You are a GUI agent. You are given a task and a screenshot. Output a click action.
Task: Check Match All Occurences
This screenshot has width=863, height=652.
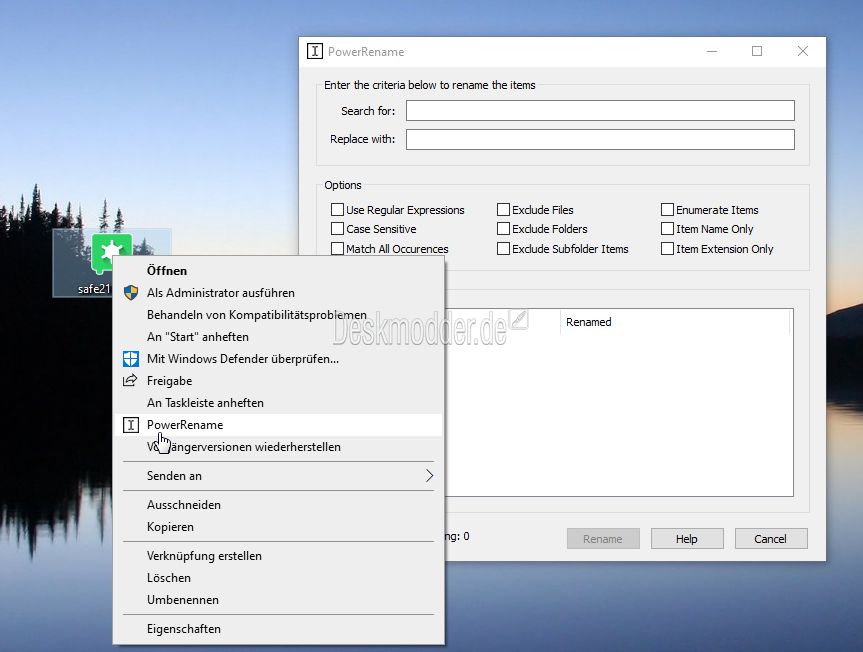point(337,249)
